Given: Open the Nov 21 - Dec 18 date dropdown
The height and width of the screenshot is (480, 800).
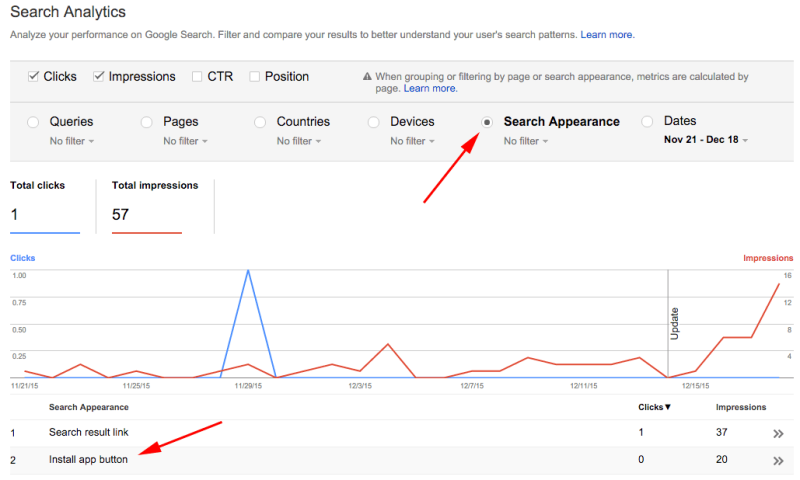Looking at the screenshot, I should pos(706,140).
